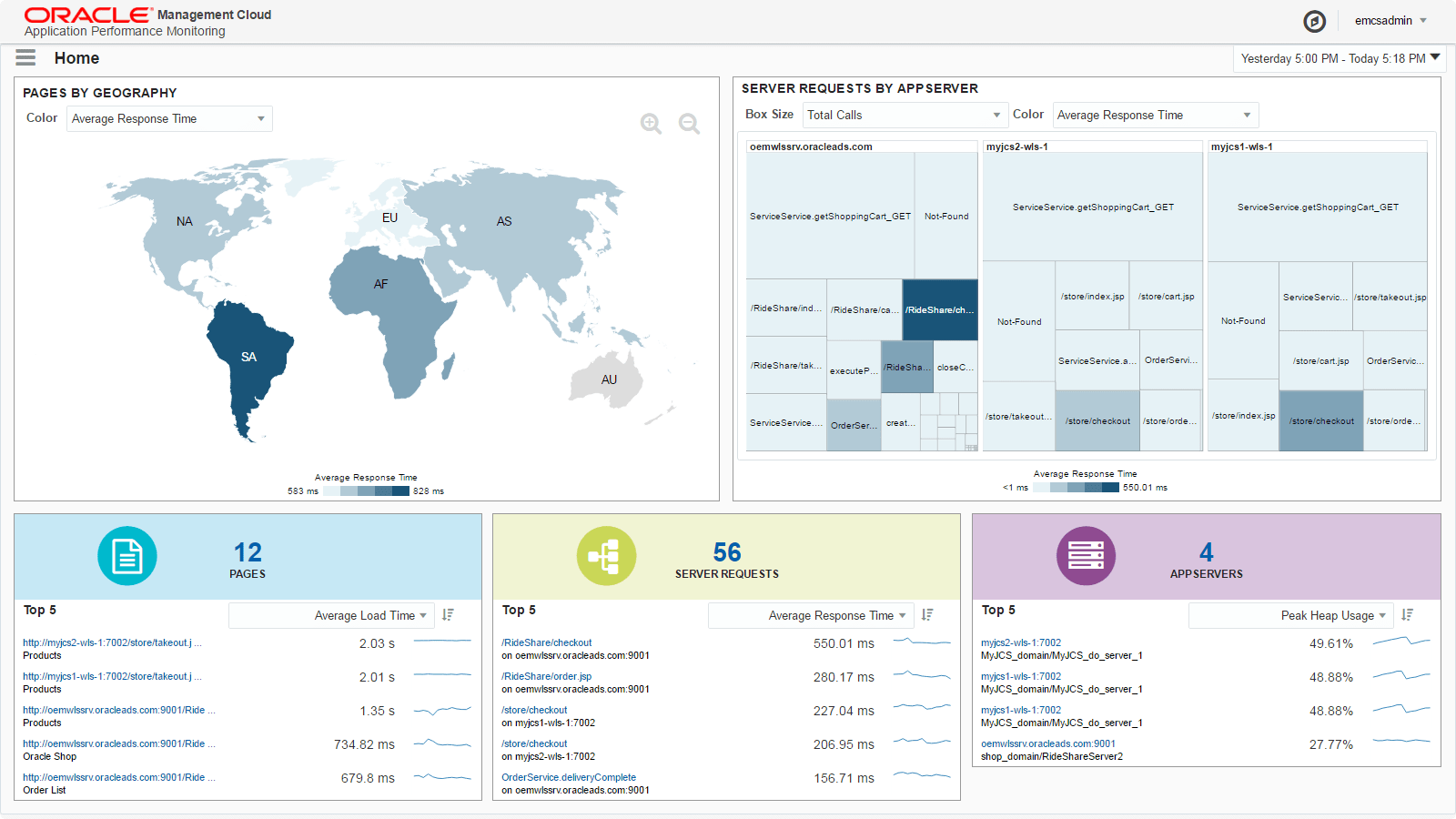
Task: Click the 734.82 ms load time value
Action: [364, 744]
